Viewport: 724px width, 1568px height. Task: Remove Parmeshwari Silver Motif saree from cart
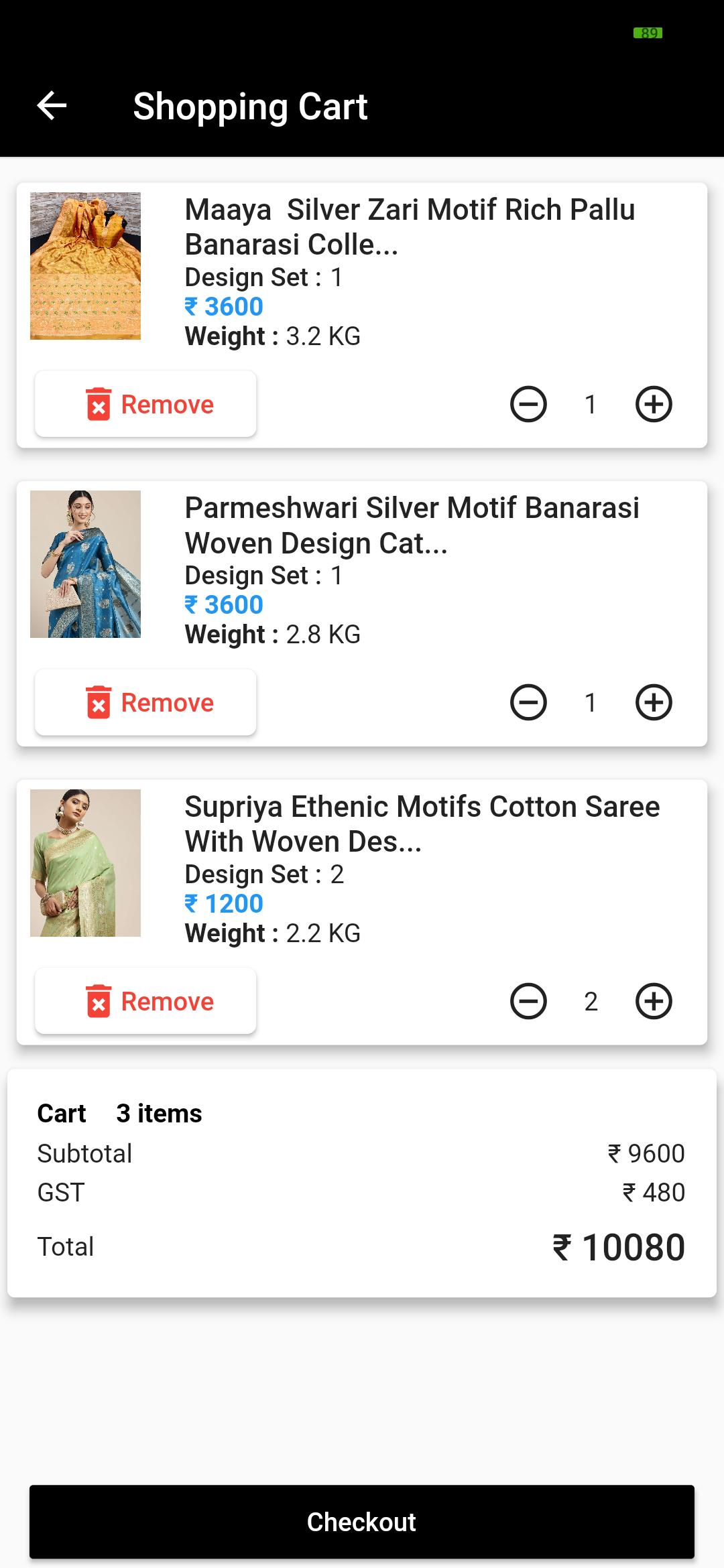(x=145, y=702)
